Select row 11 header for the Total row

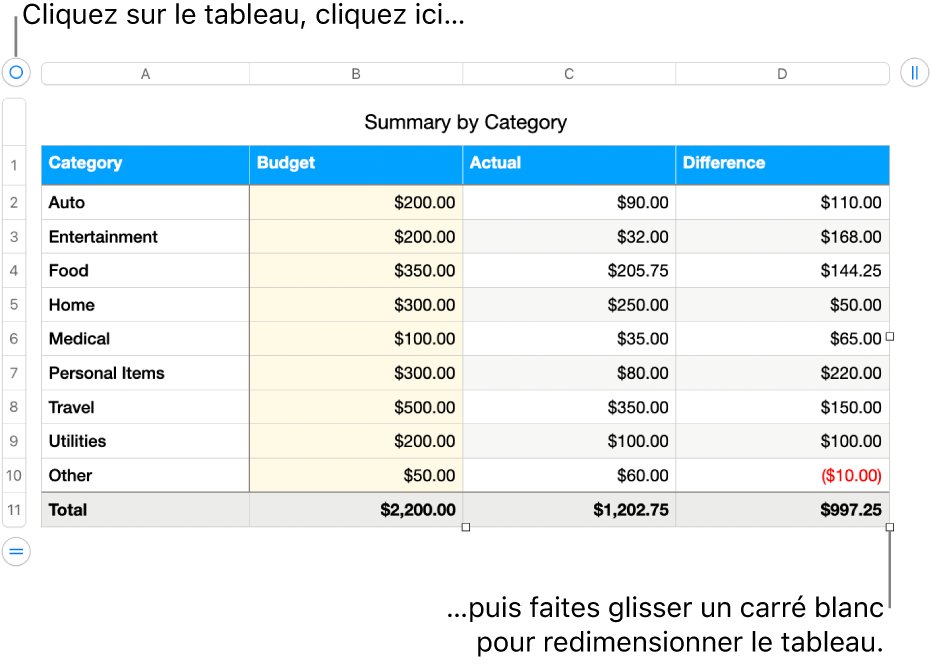click(15, 510)
